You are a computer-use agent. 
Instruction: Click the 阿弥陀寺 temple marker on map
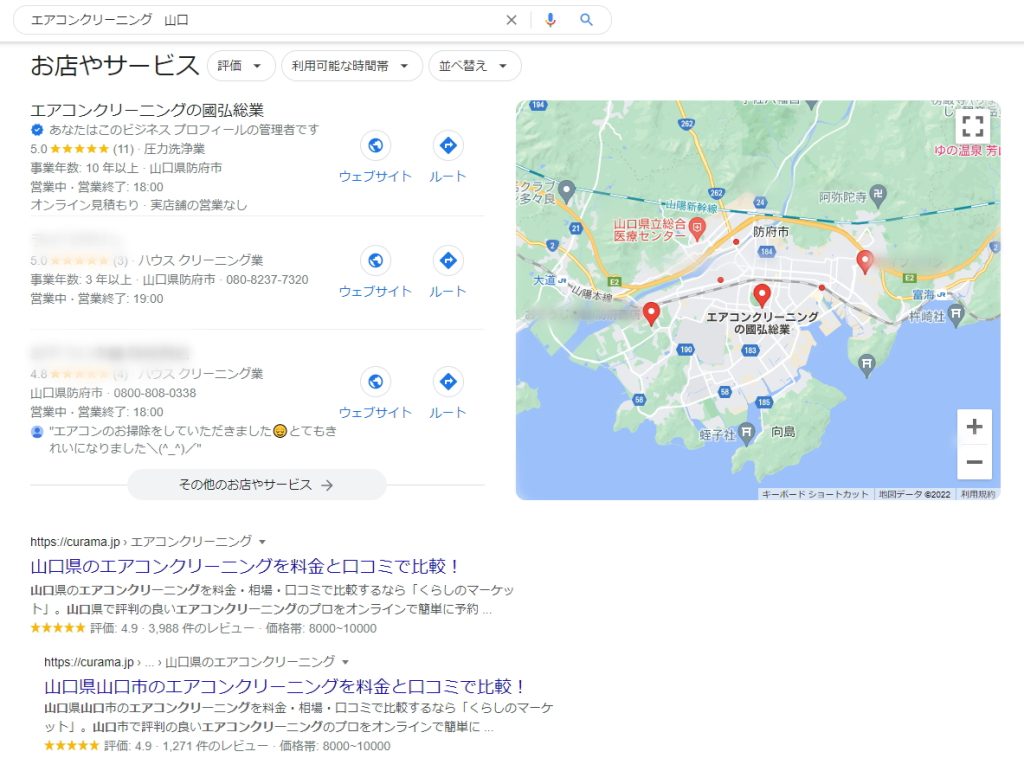(878, 195)
